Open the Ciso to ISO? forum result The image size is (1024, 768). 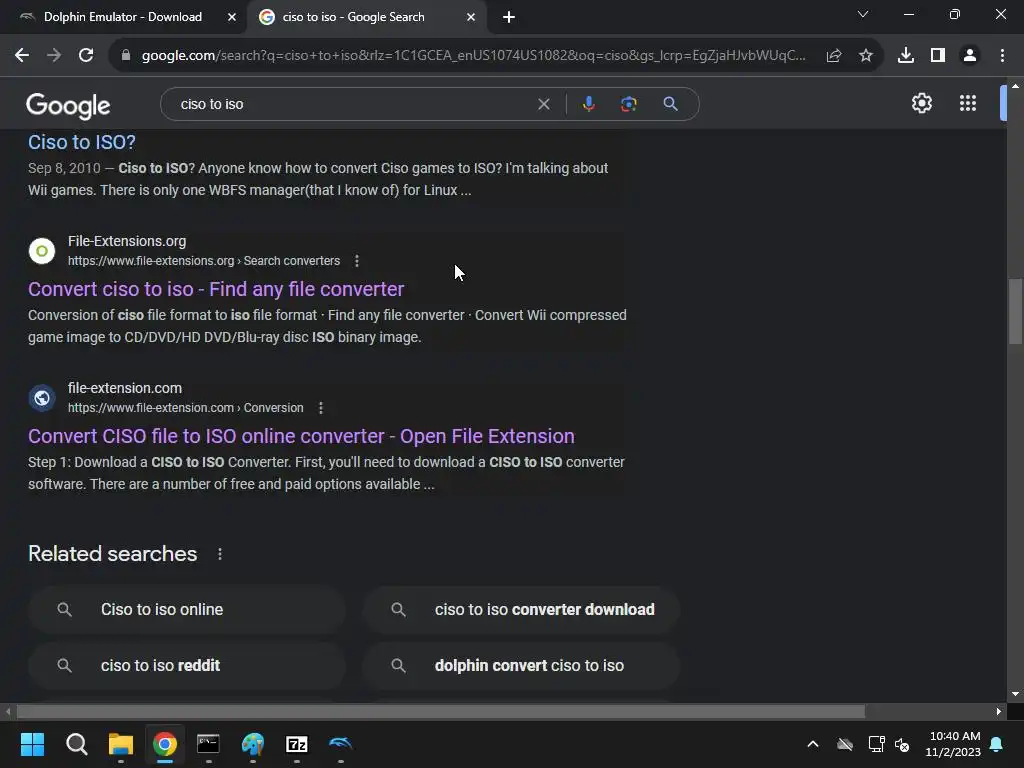82,142
